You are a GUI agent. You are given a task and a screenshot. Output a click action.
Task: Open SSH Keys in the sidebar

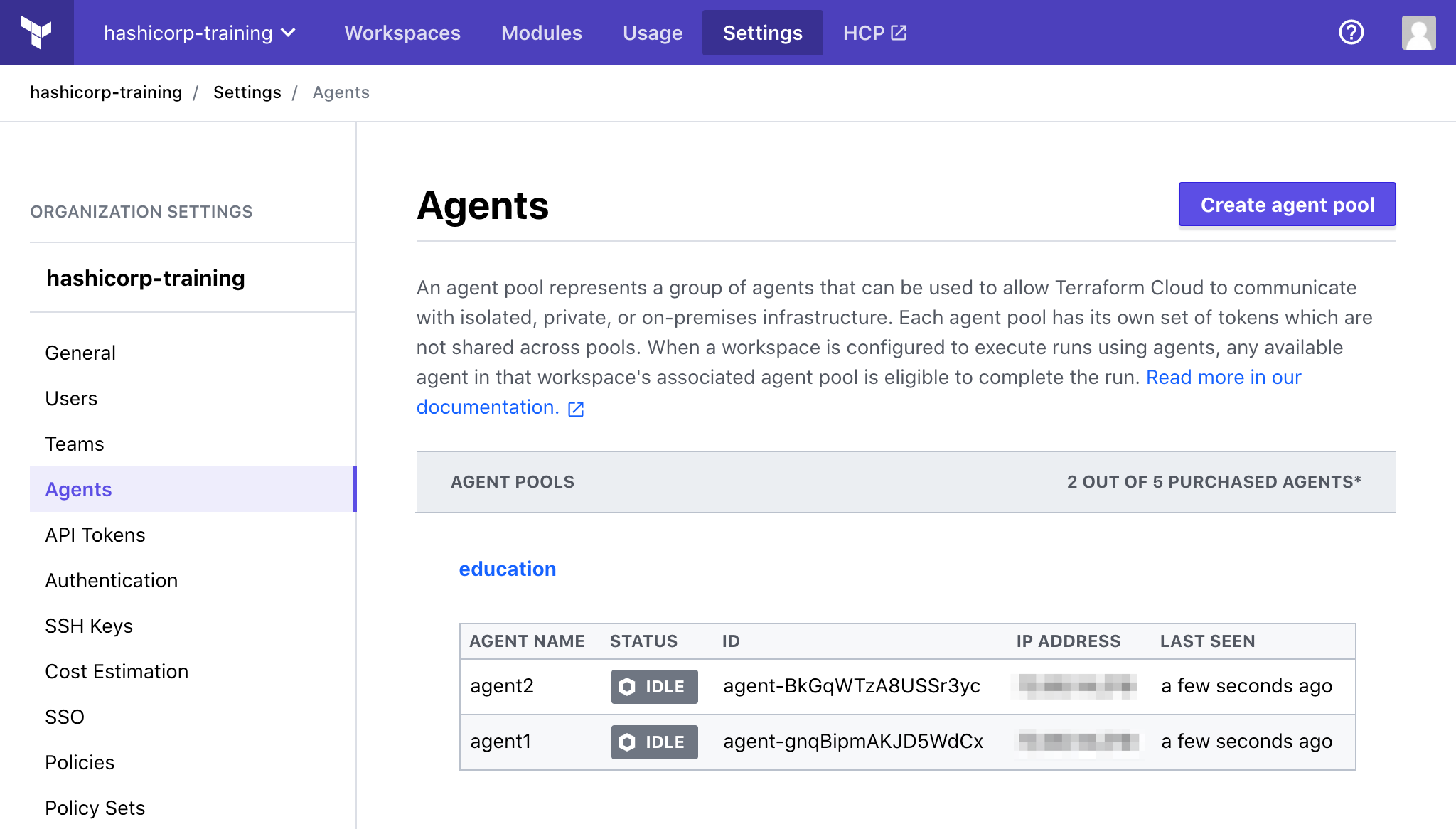[89, 626]
